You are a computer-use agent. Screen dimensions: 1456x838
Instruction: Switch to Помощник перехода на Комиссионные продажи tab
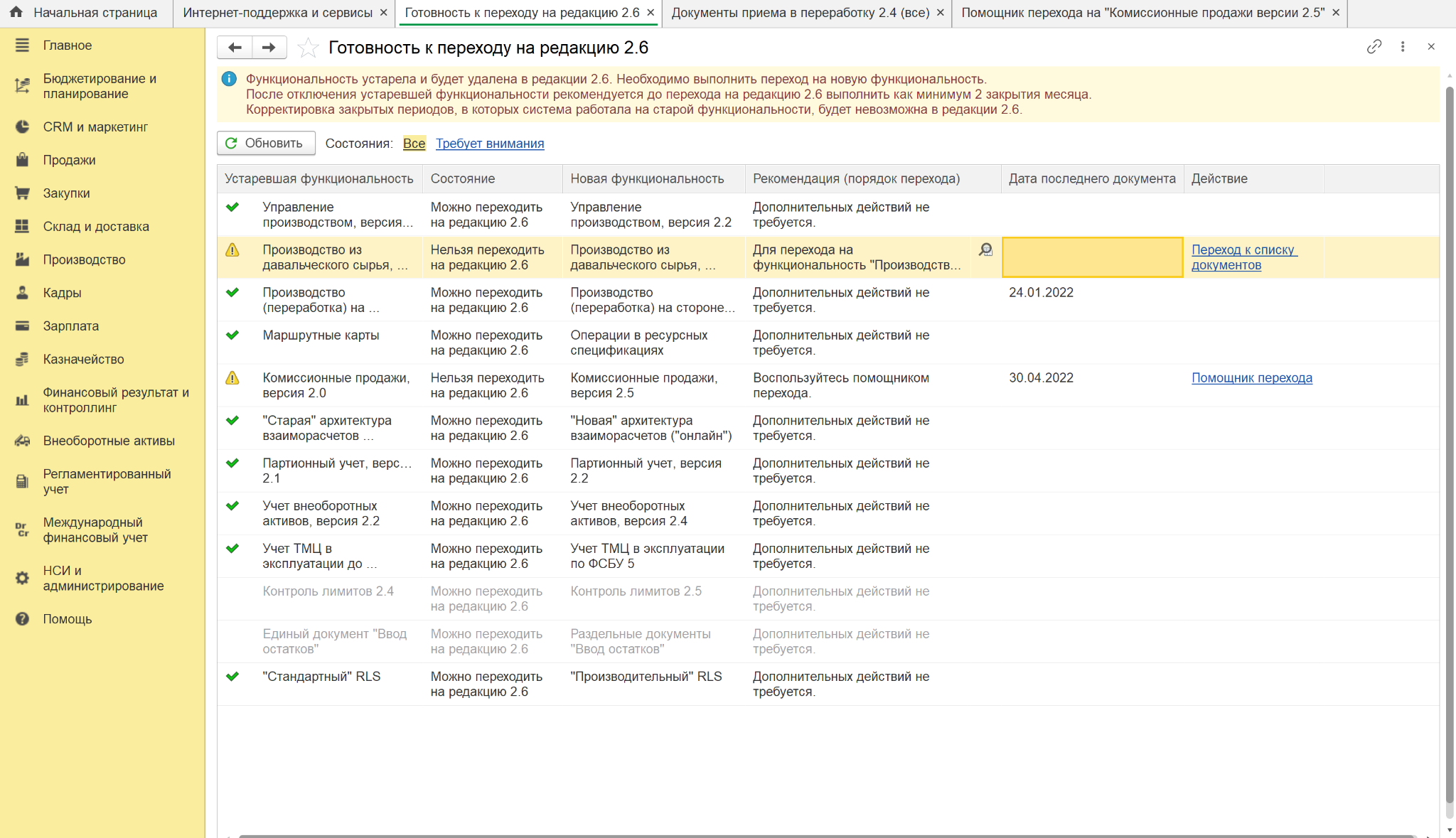(x=1143, y=13)
